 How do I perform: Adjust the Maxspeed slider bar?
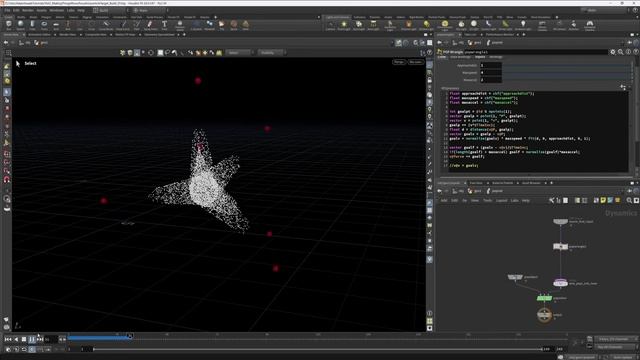567,73
